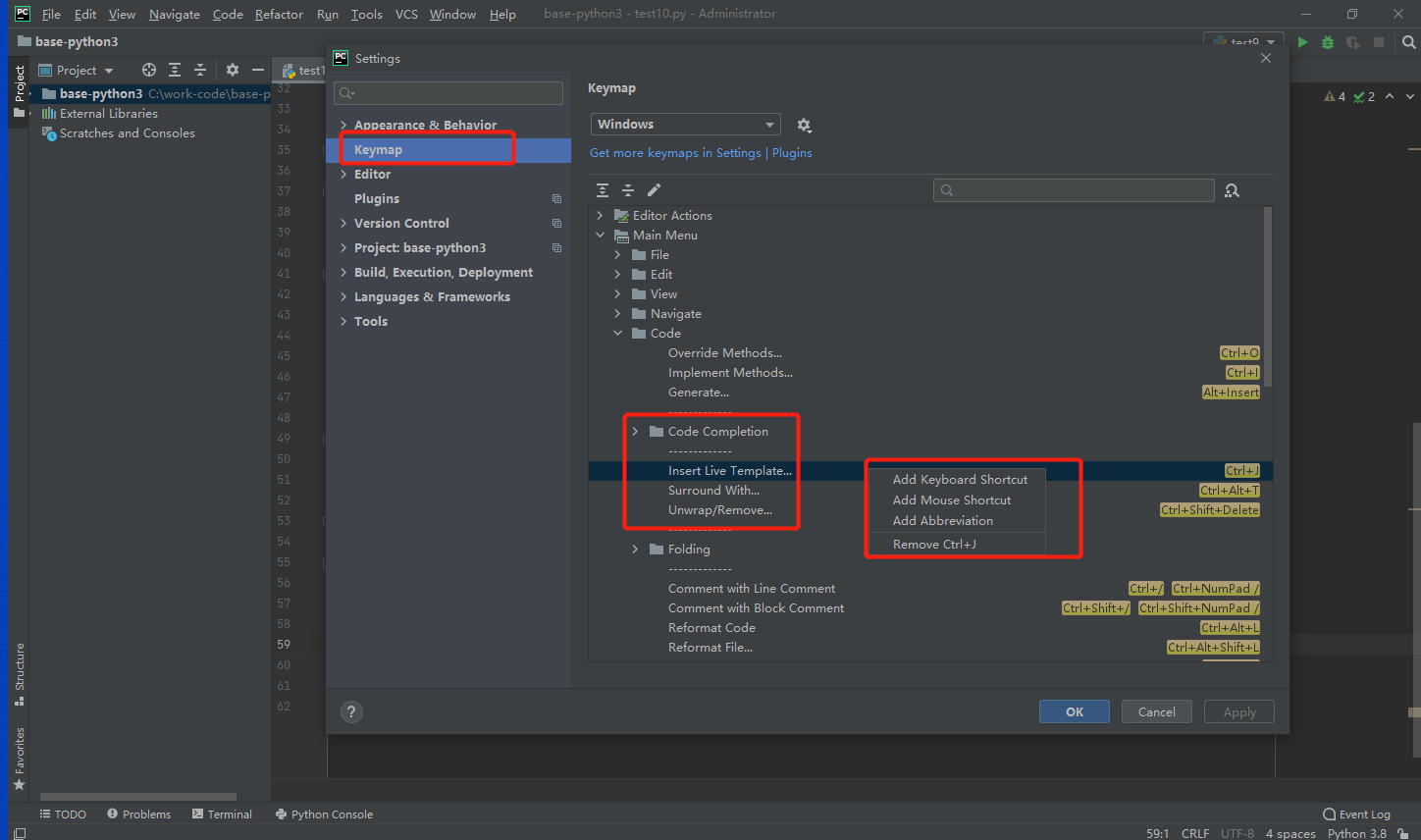
Task: Click Get more keymaps in Settings link
Action: pyautogui.click(x=675, y=153)
